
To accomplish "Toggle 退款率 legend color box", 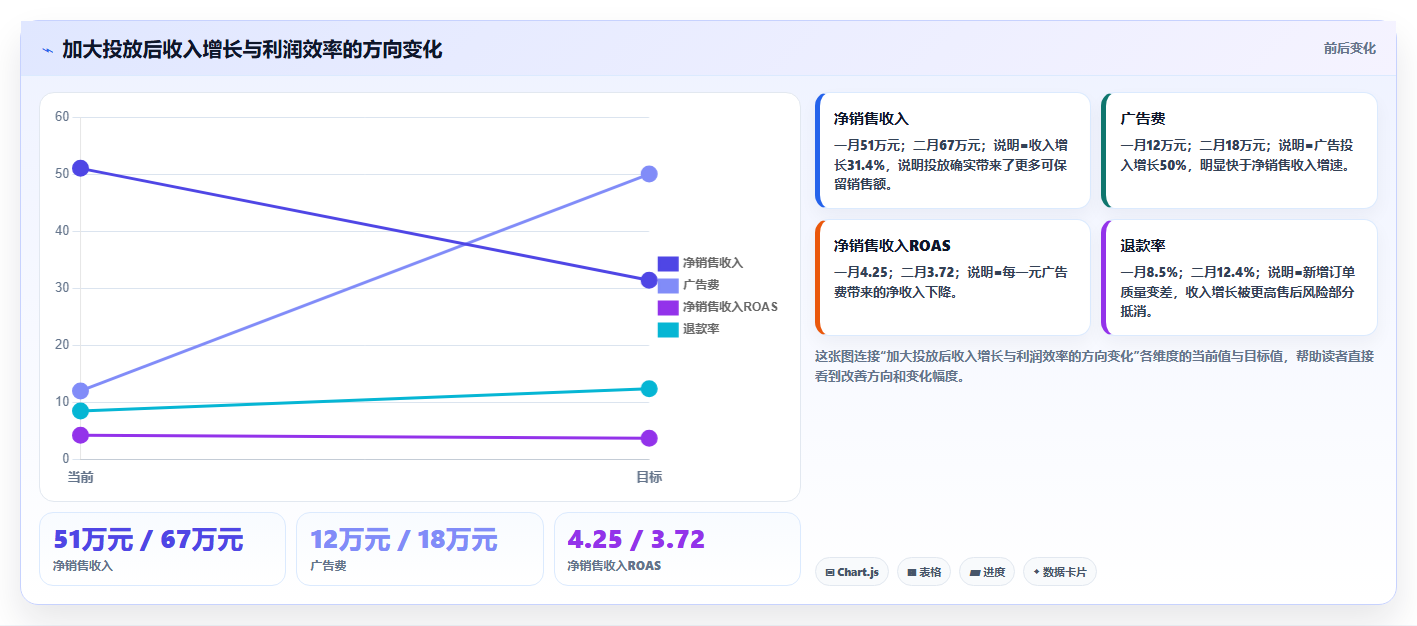I will [668, 329].
